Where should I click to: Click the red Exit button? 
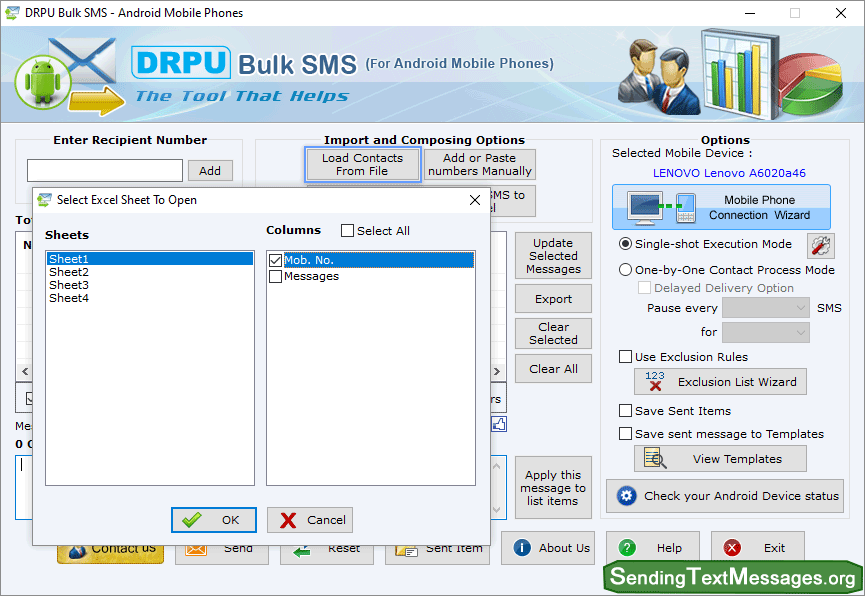(757, 548)
